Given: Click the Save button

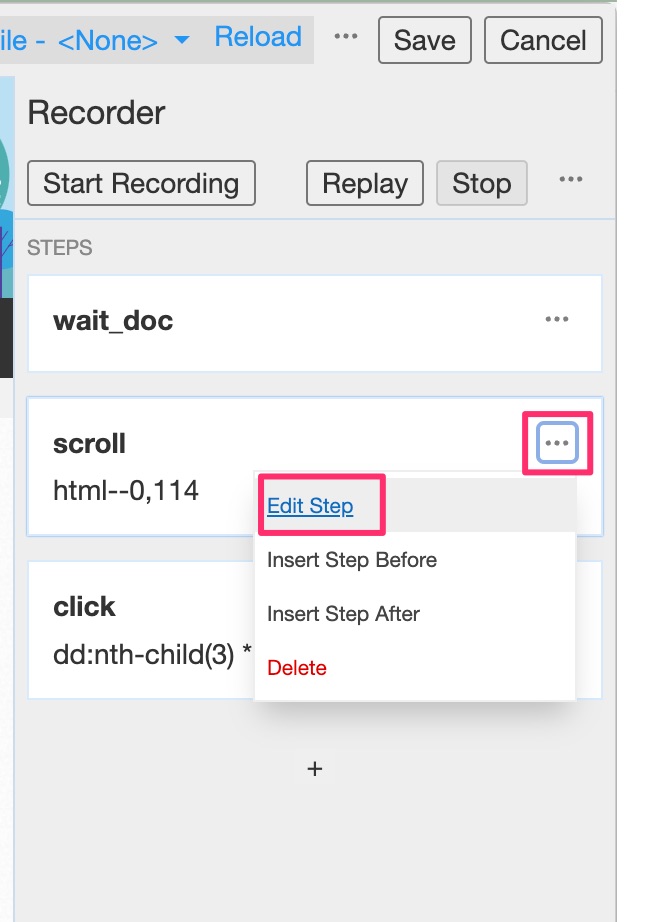Looking at the screenshot, I should point(424,40).
